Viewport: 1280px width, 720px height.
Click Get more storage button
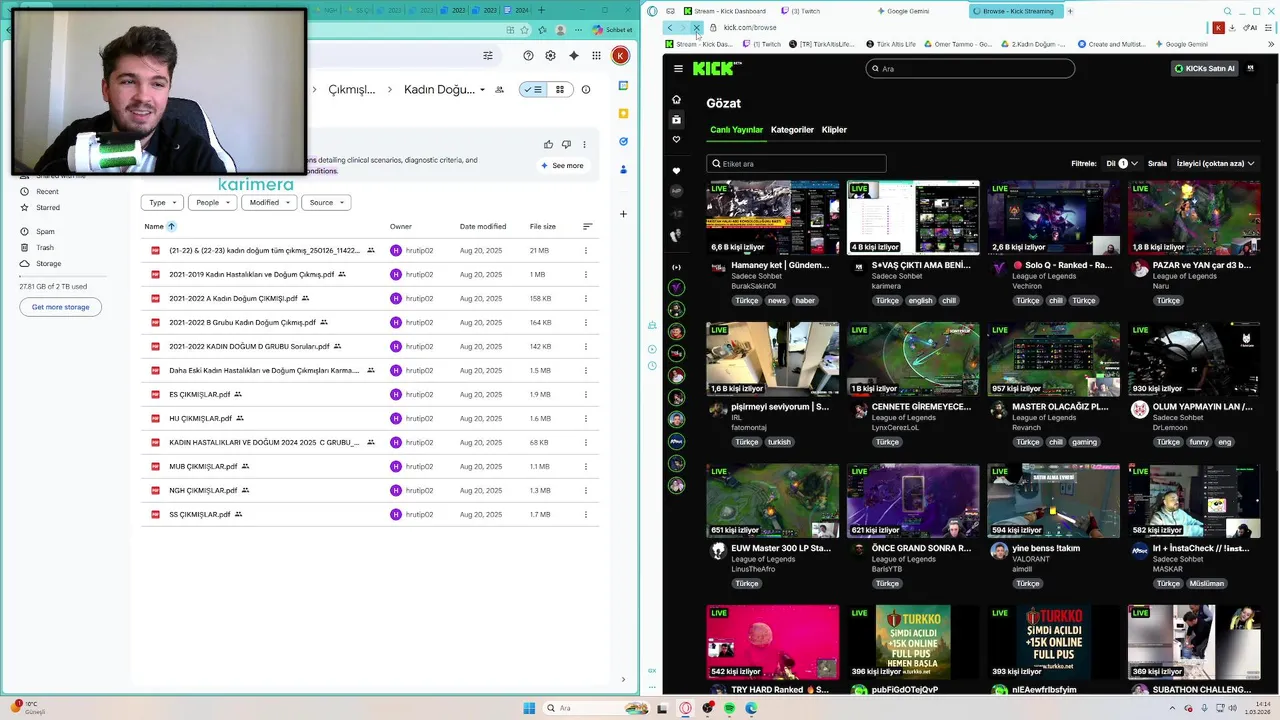pyautogui.click(x=60, y=307)
